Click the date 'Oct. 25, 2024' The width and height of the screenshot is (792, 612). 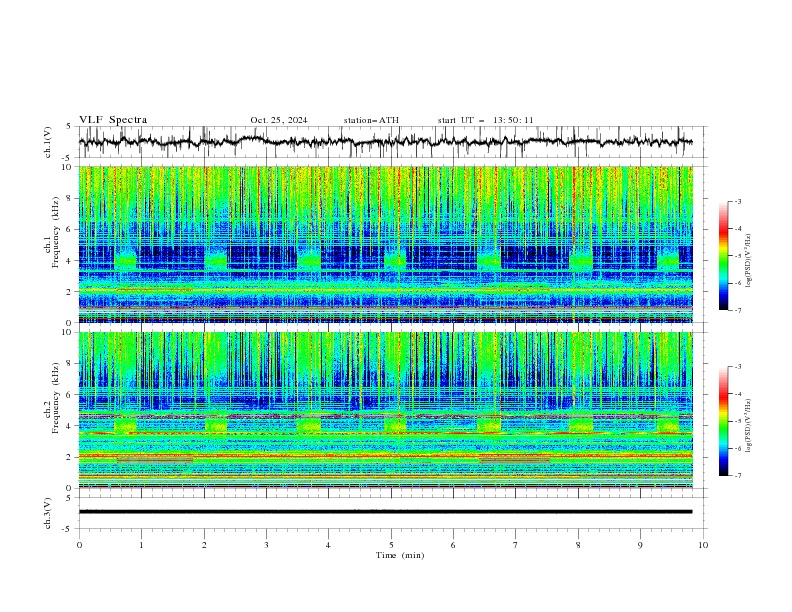pos(279,120)
